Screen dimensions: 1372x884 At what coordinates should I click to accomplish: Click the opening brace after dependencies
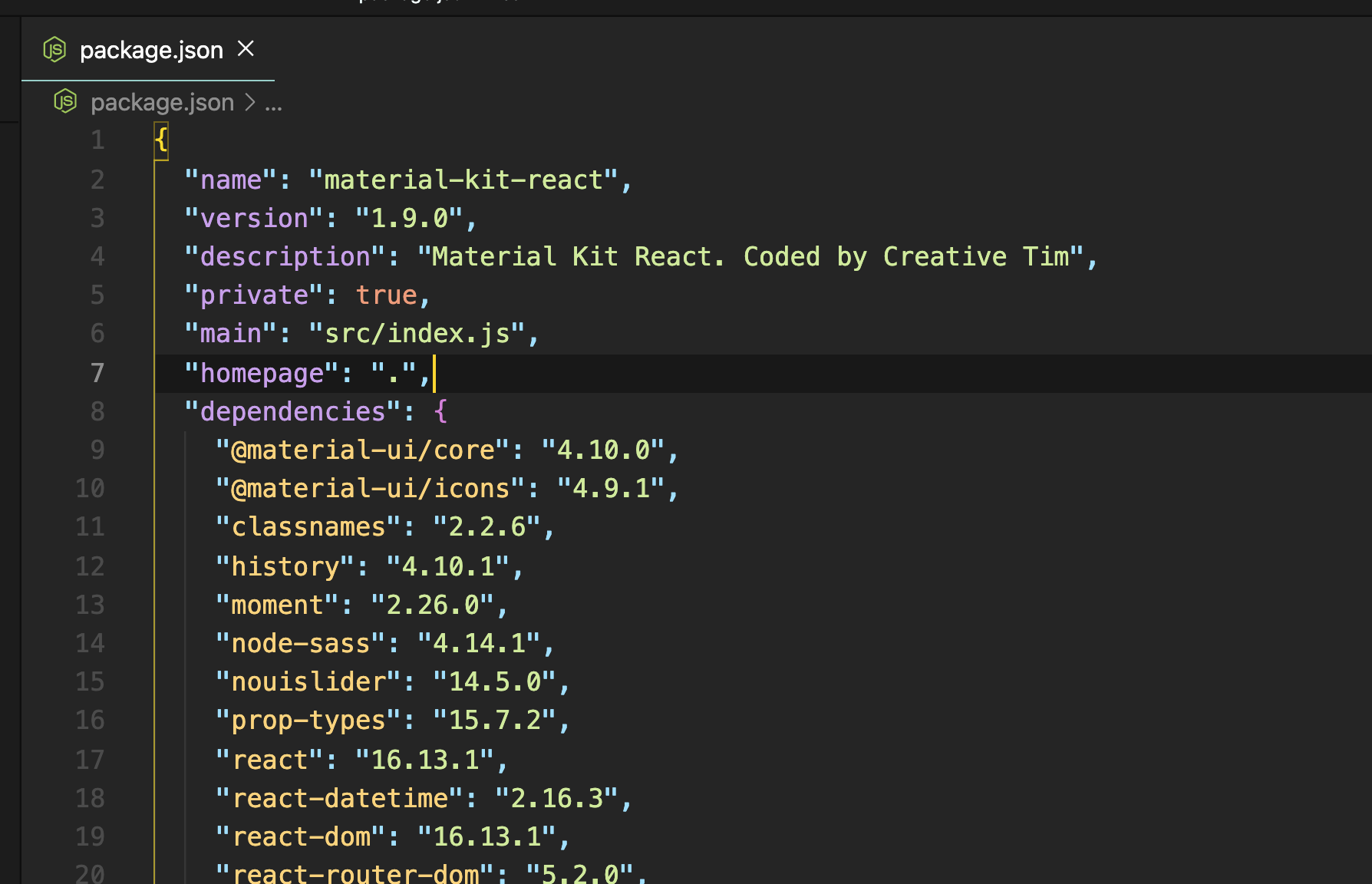tap(440, 411)
